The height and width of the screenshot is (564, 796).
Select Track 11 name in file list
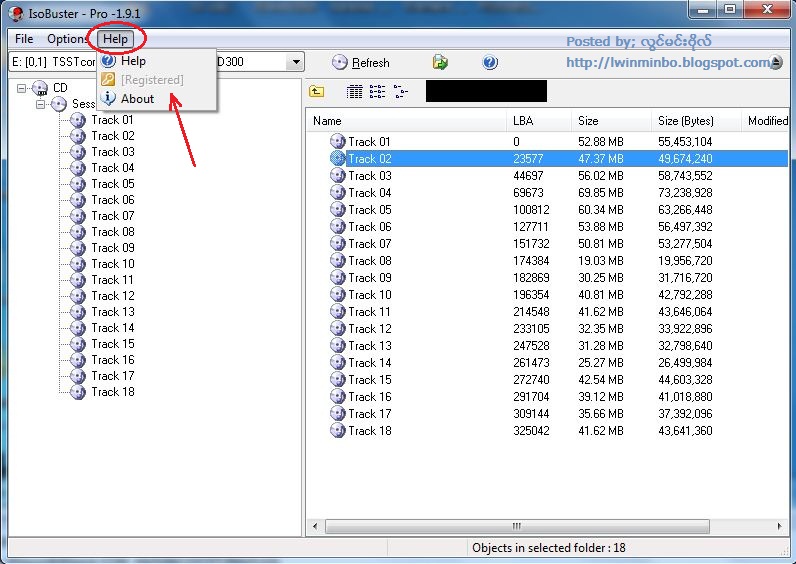point(369,312)
